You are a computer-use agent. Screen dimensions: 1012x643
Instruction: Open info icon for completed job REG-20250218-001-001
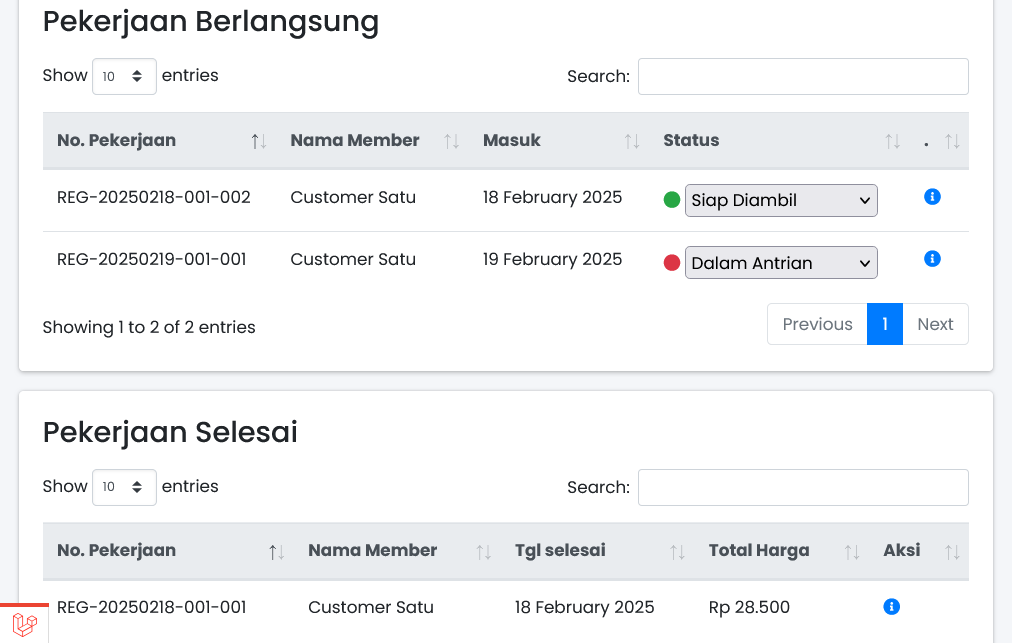click(x=892, y=607)
